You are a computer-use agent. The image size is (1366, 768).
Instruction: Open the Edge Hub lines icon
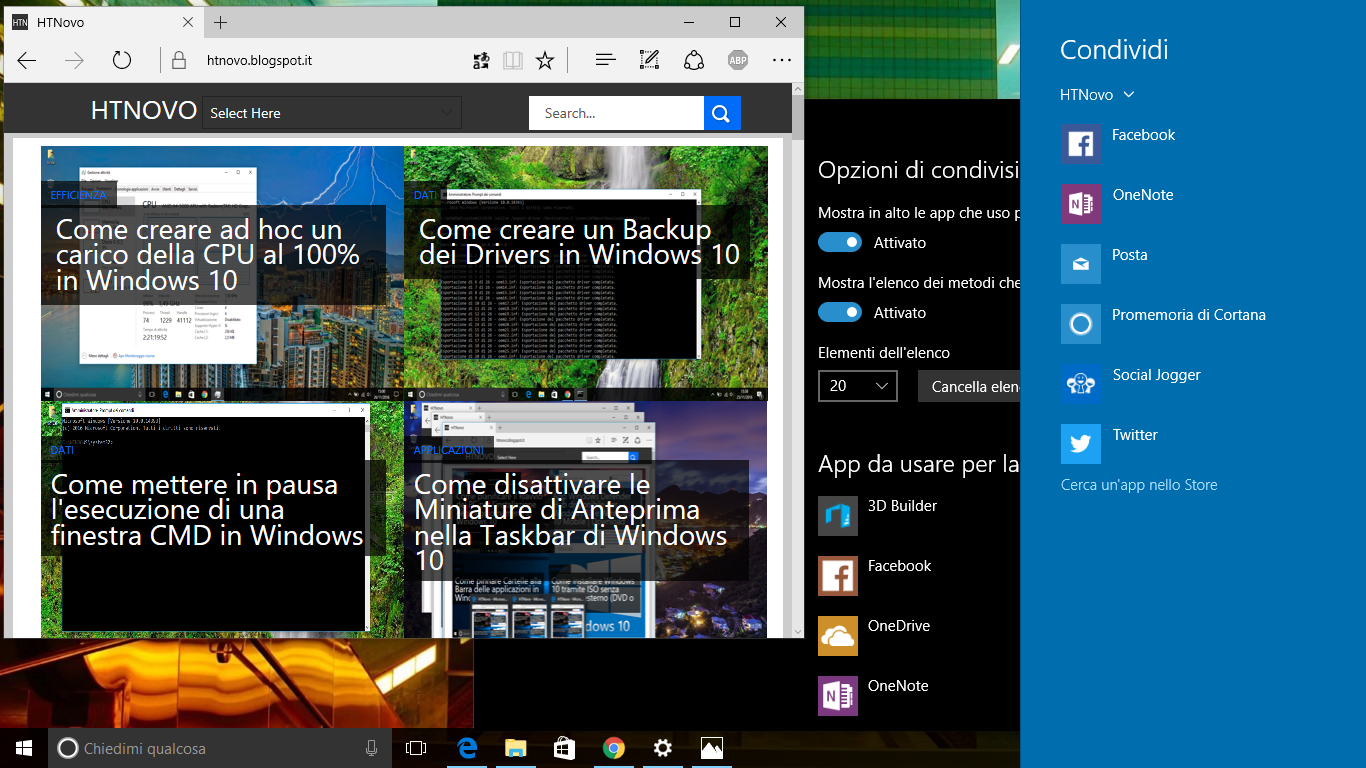[x=605, y=60]
